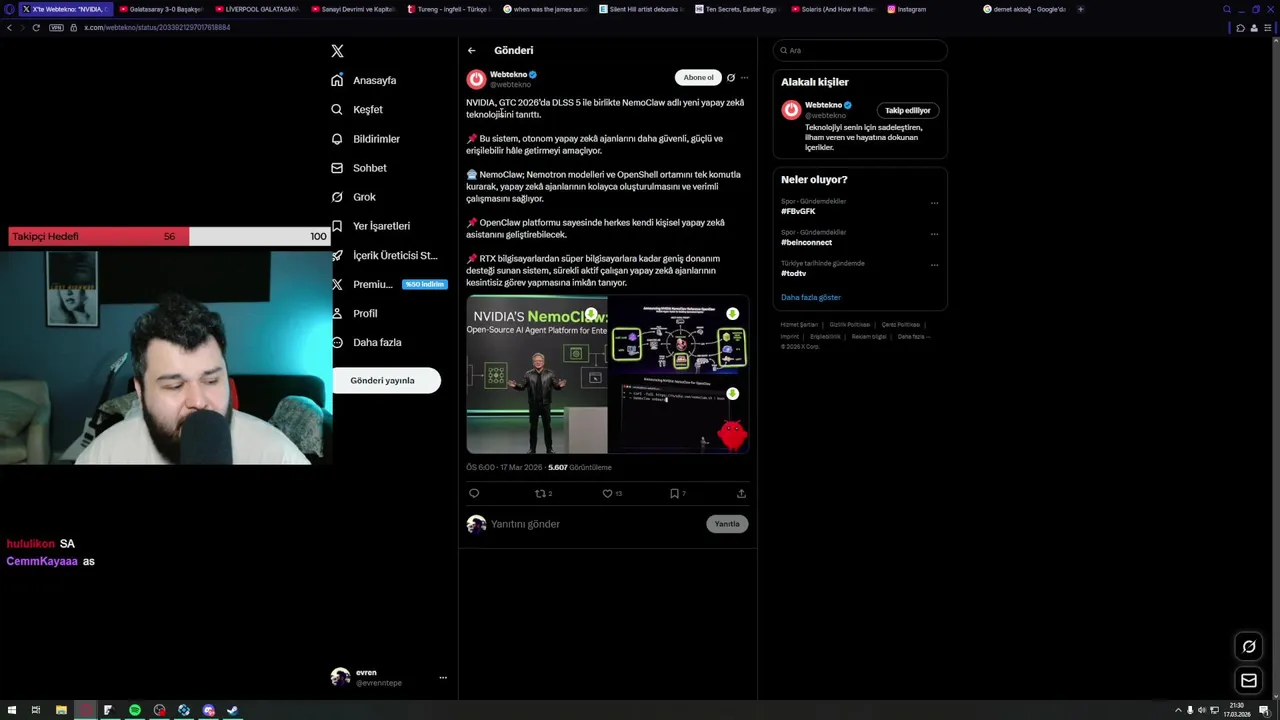Open the floating Grok button
1280x720 pixels.
click(1249, 646)
